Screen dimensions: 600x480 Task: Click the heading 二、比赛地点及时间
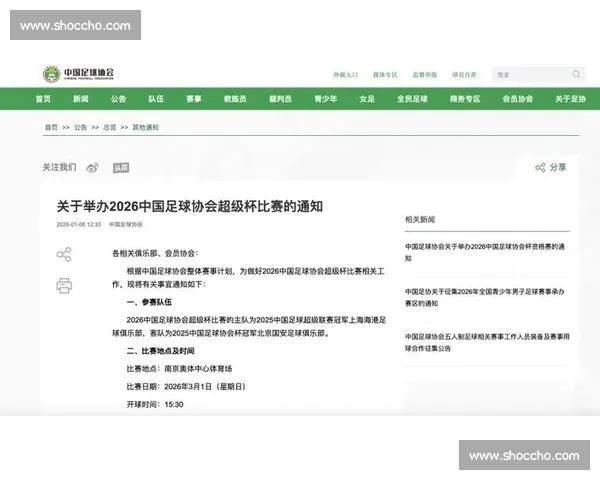[160, 351]
